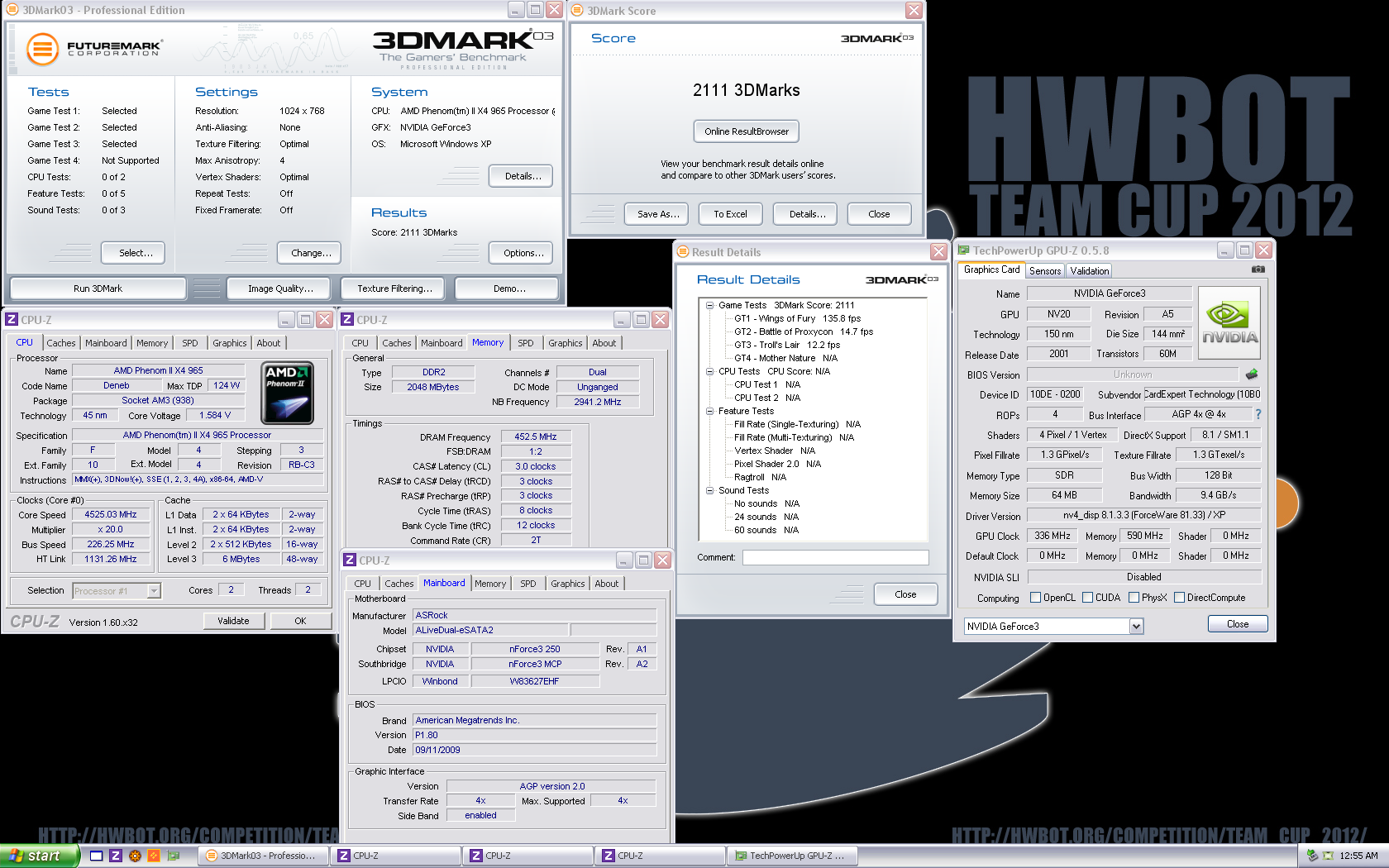Collapse the Feature Tests tree node

click(x=709, y=411)
